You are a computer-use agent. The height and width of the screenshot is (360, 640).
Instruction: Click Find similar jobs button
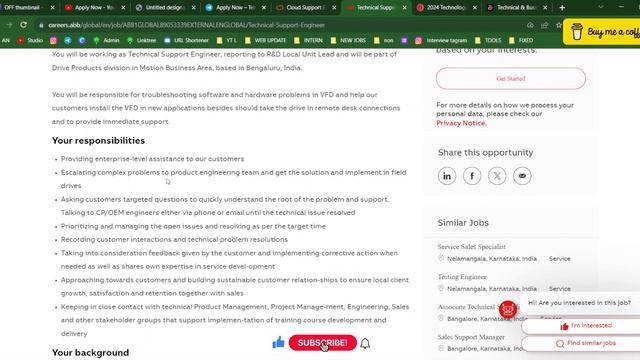pyautogui.click(x=586, y=343)
